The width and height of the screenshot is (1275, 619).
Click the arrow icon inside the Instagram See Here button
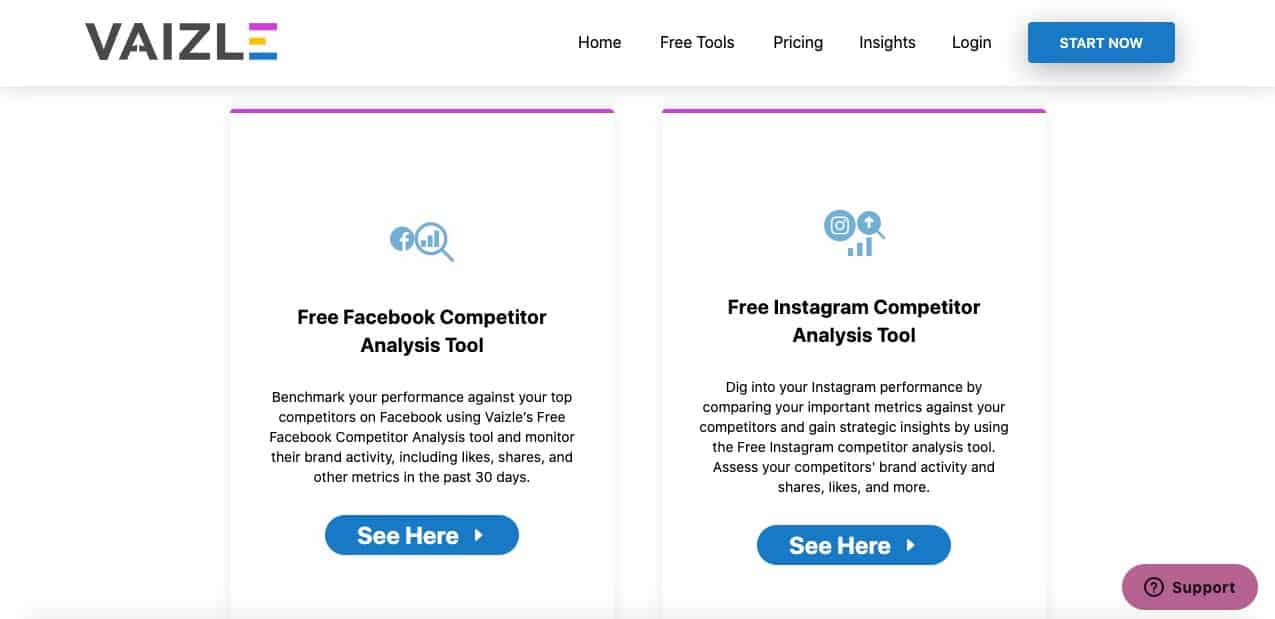tap(910, 545)
